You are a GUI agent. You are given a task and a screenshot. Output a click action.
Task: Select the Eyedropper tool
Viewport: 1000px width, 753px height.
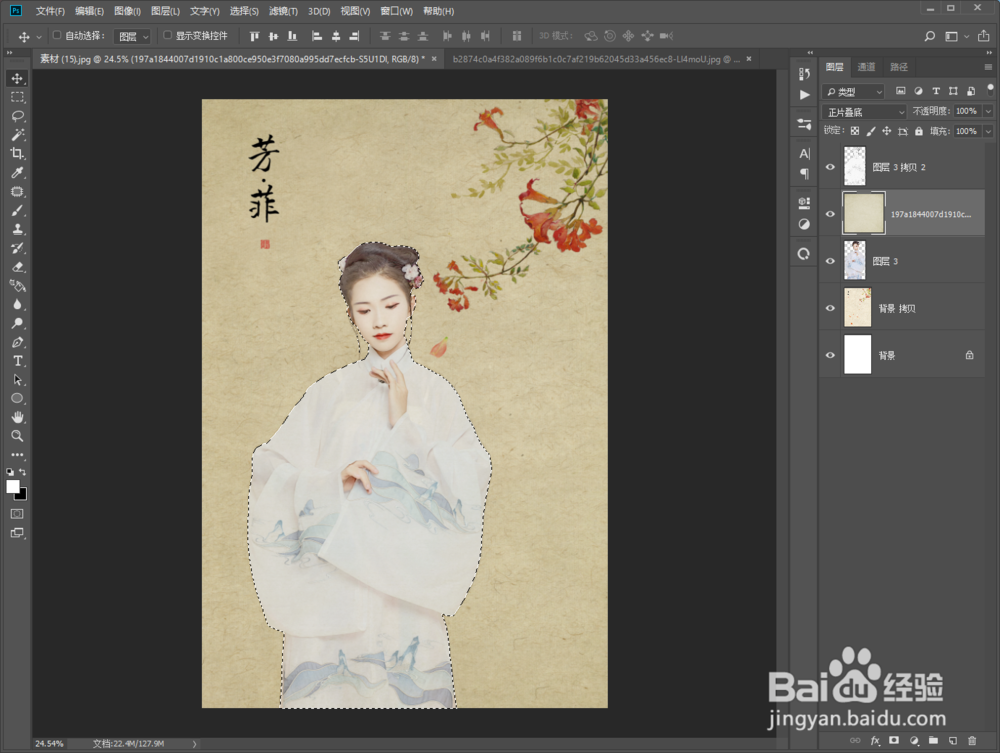point(17,173)
